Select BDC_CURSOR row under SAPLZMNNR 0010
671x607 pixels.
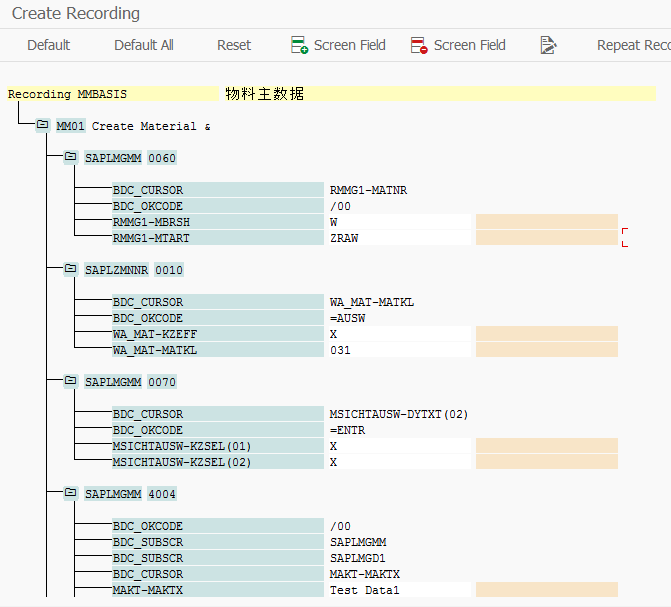click(218, 302)
